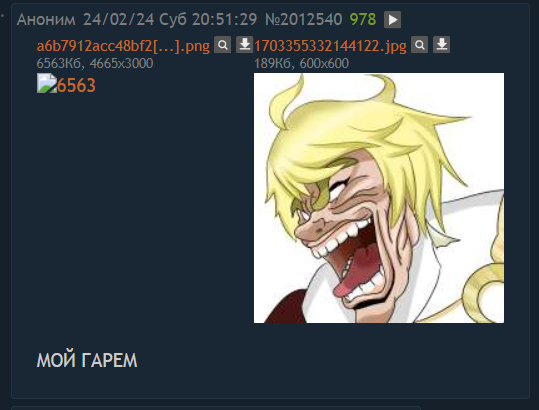
Task: Open reverse image search for the png file
Action: [x=222, y=45]
